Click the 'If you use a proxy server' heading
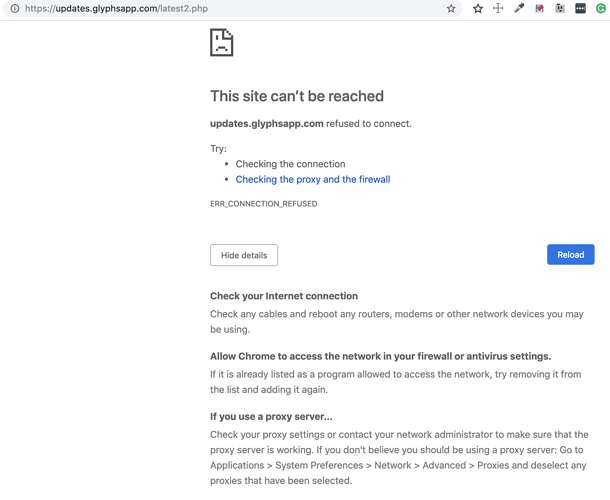This screenshot has height=500, width=610. [271, 417]
